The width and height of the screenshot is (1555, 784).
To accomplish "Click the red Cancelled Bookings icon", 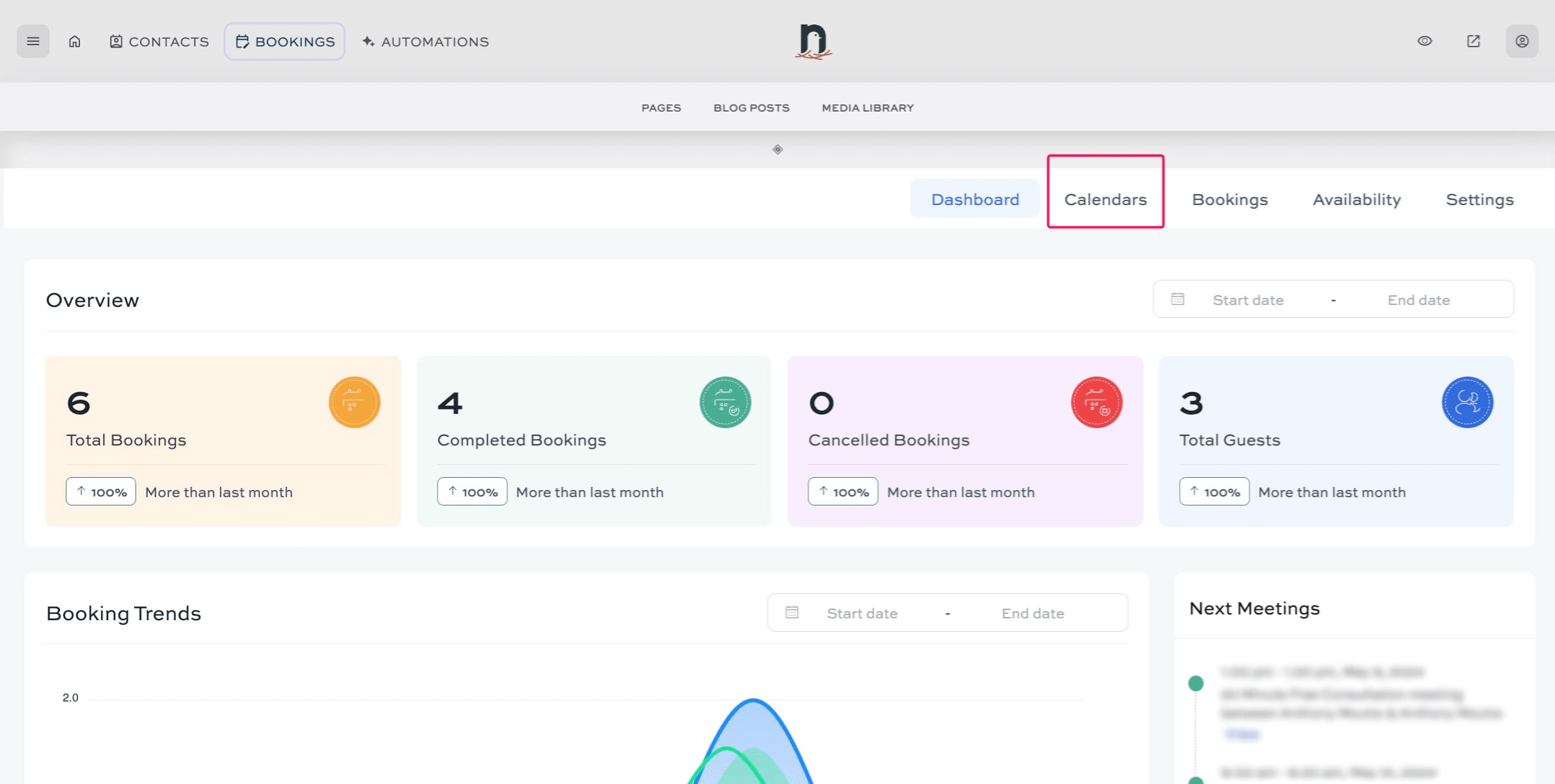I will point(1096,402).
